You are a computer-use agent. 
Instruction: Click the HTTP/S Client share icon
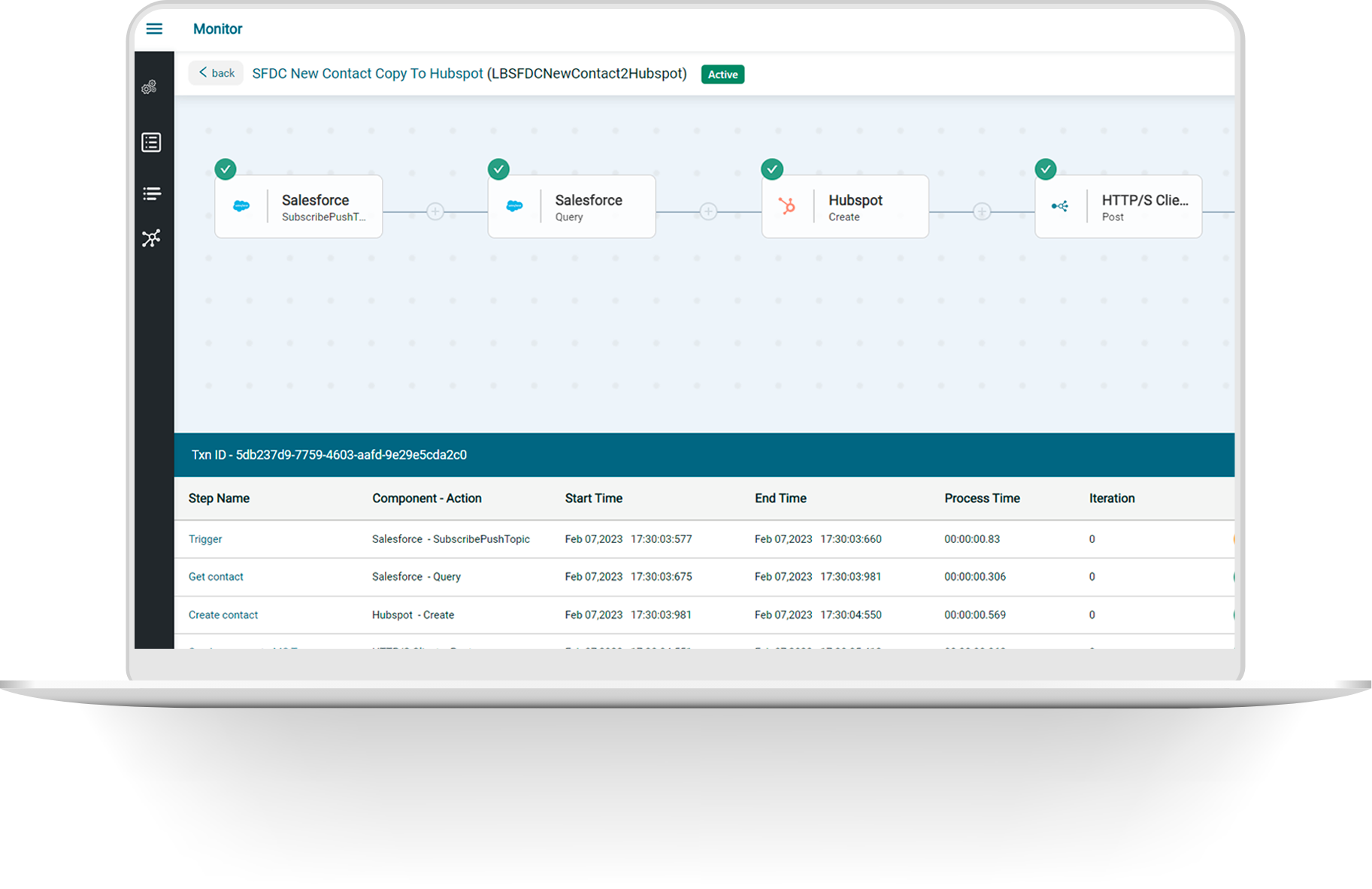[1060, 206]
